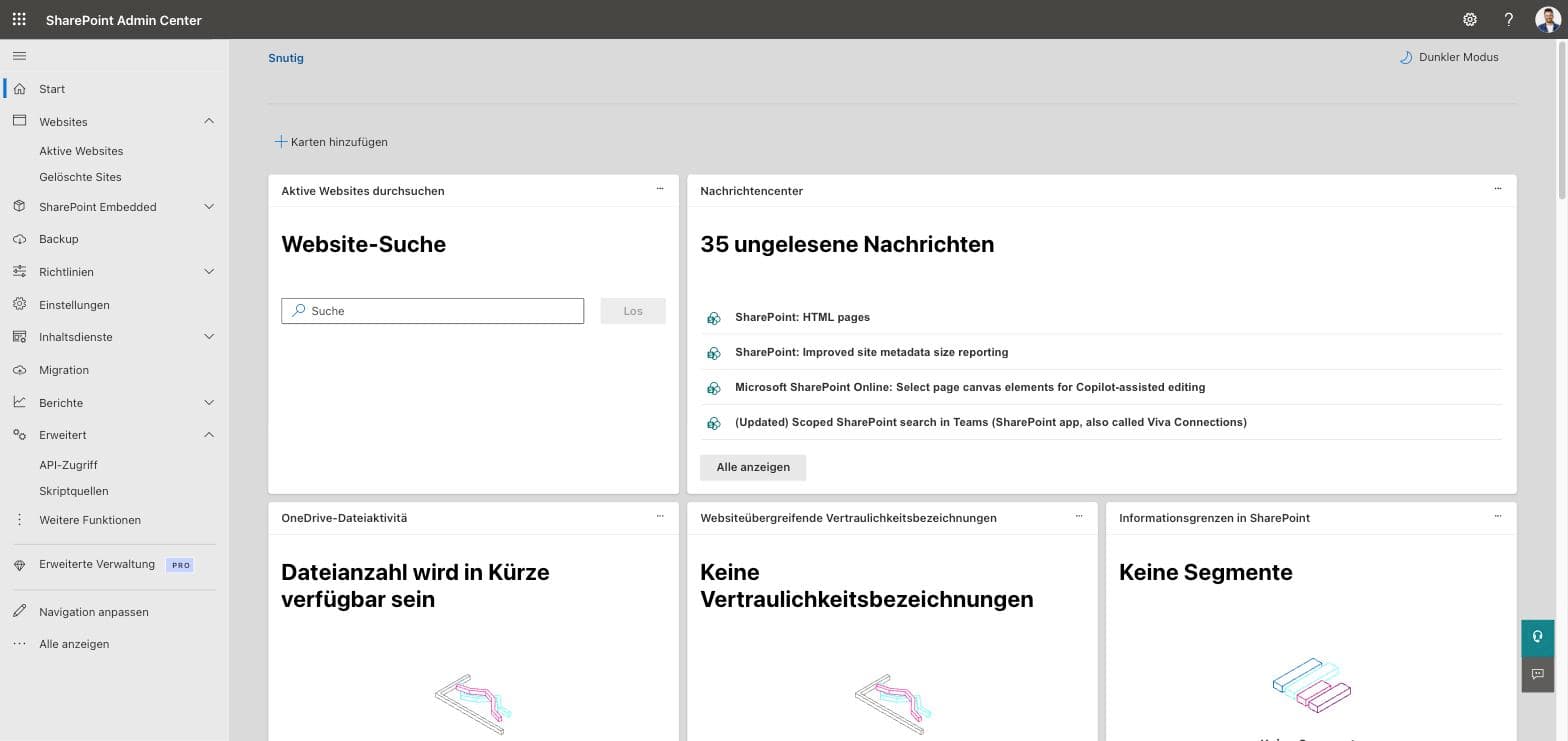Open the help question mark icon
Image resolution: width=1568 pixels, height=741 pixels.
coord(1509,19)
